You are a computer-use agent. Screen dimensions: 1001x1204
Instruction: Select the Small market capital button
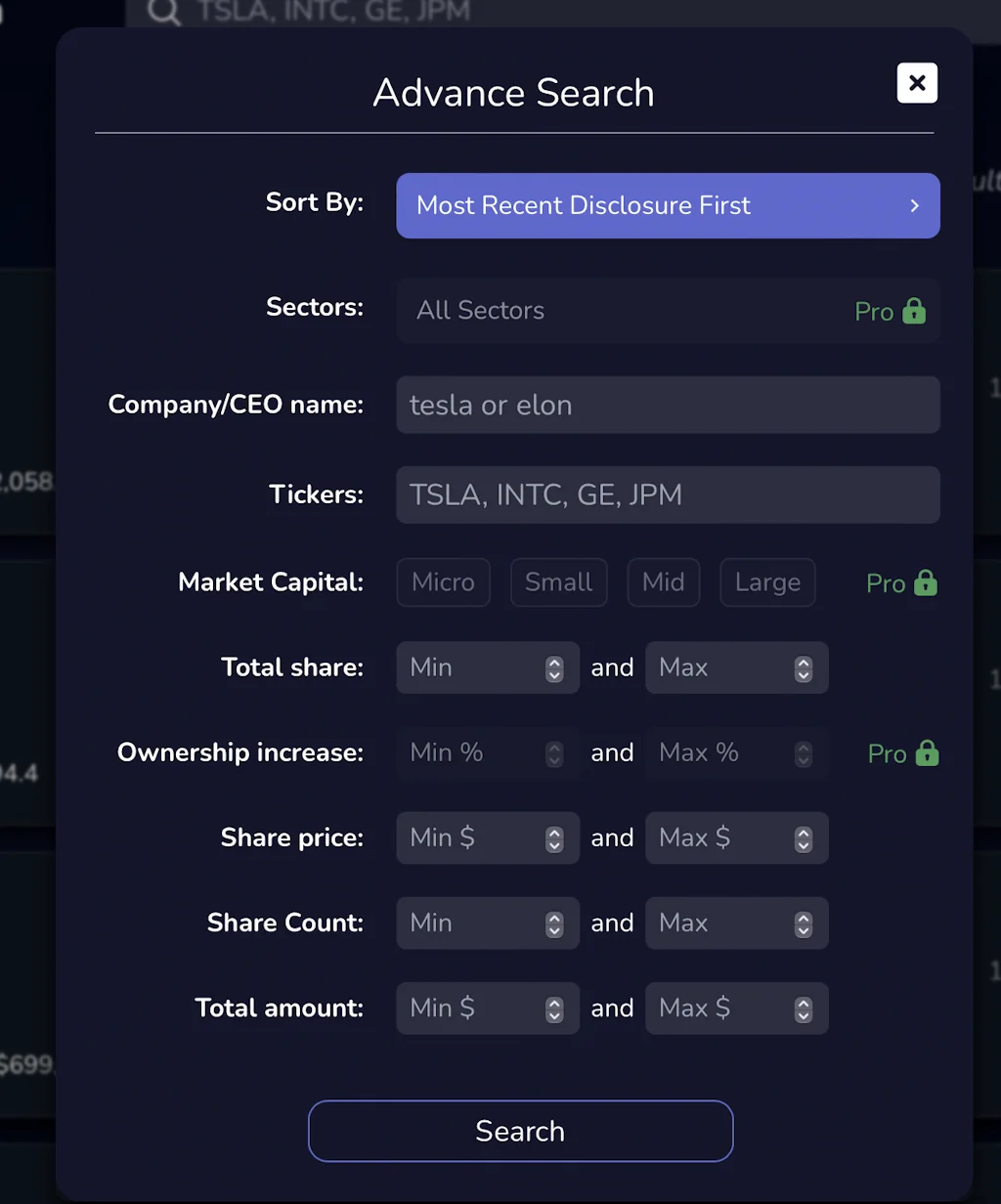tap(558, 582)
